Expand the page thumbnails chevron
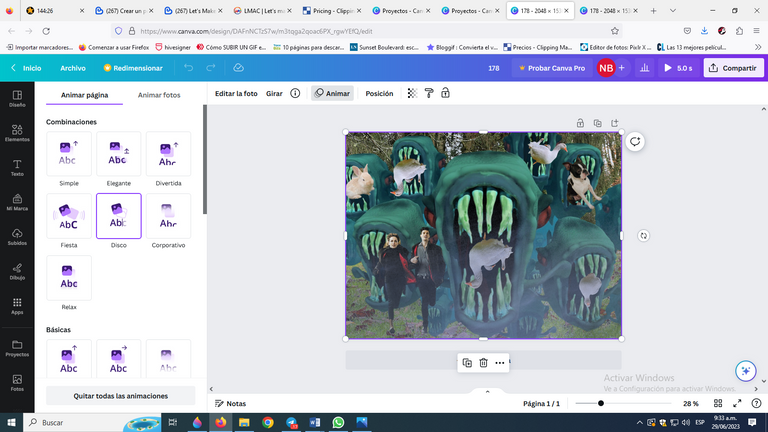The width and height of the screenshot is (768, 432). pyautogui.click(x=487, y=391)
